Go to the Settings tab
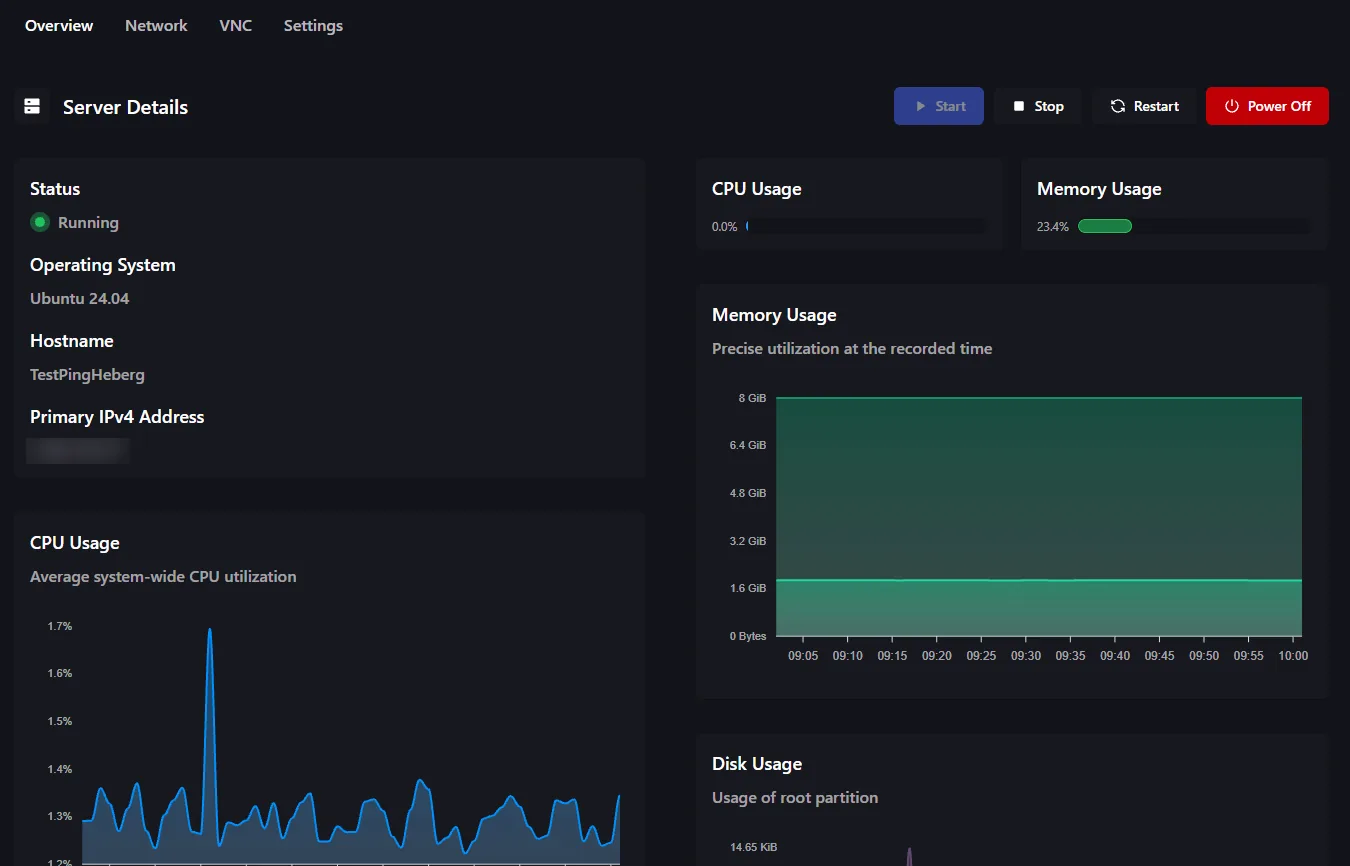This screenshot has height=866, width=1350. pyautogui.click(x=313, y=26)
